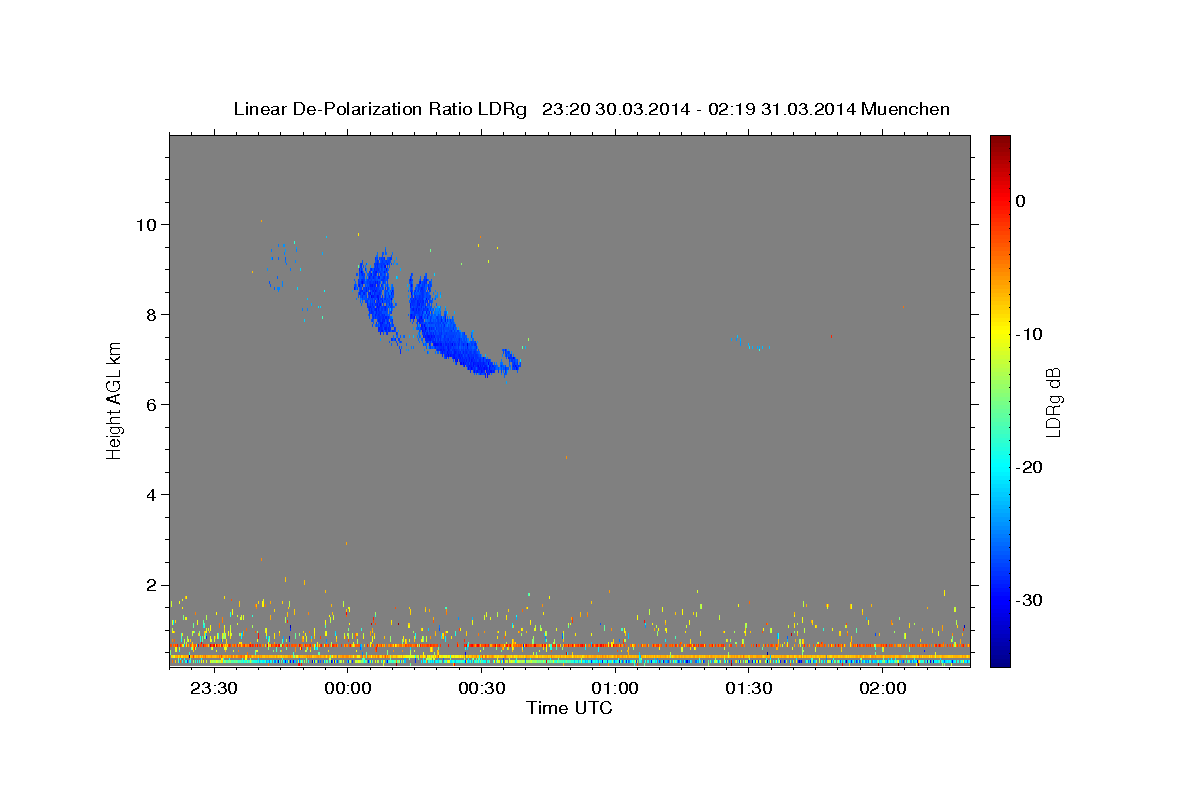Pick the dark blue bottom of the colorbar

1000,657
